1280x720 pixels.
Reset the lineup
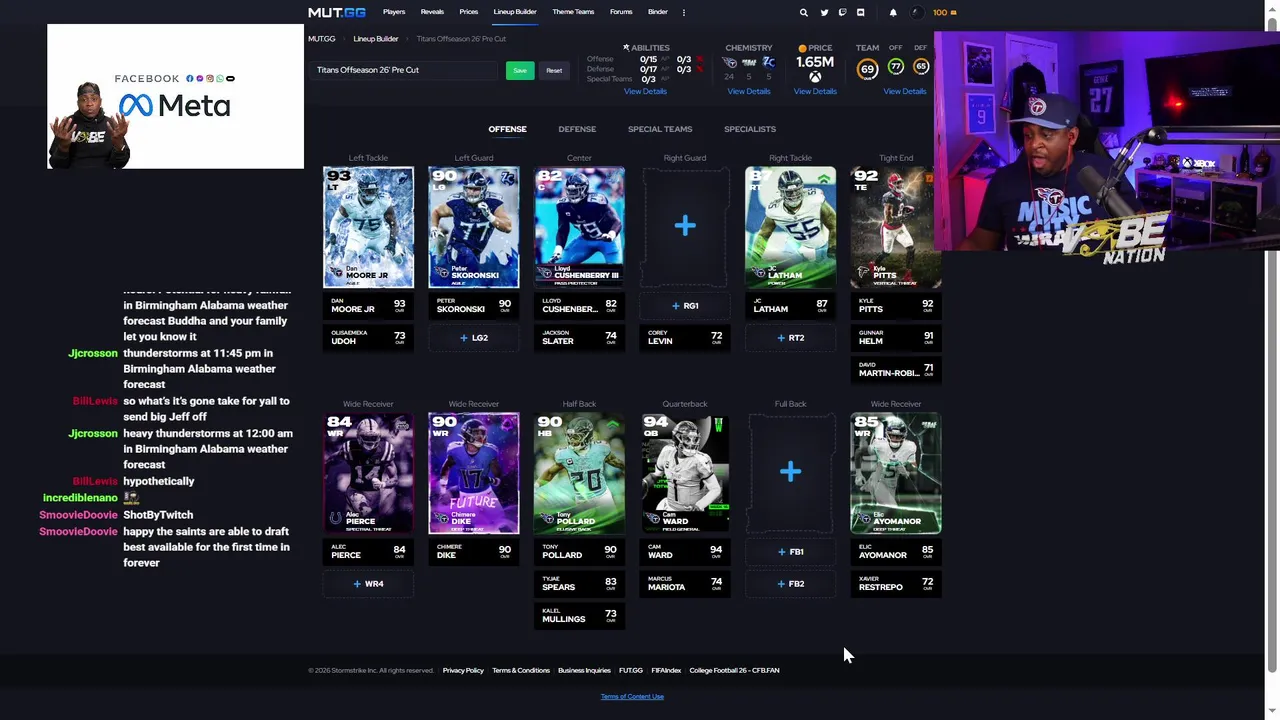coord(554,70)
